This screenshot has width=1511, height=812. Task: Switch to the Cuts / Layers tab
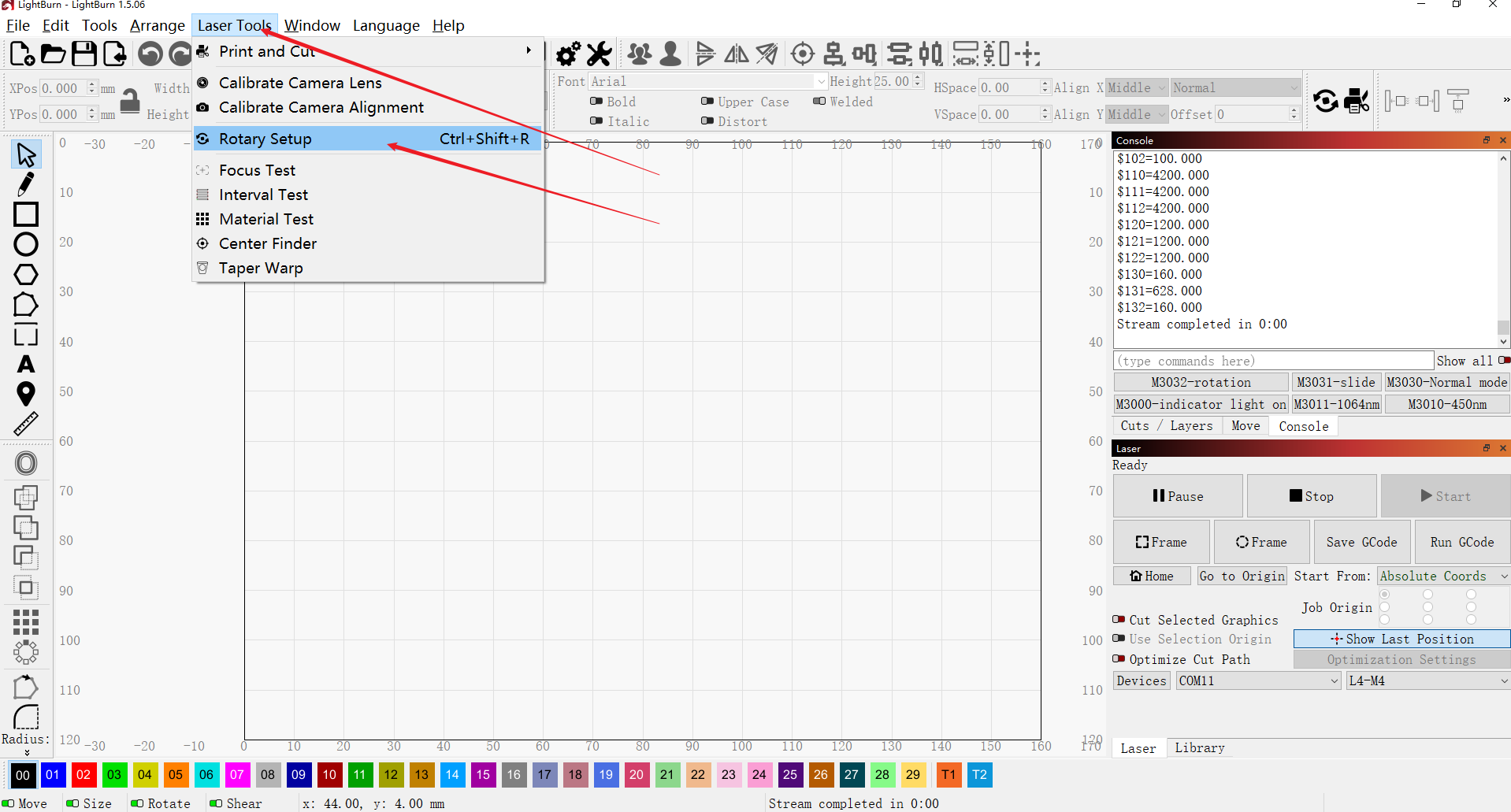tap(1166, 426)
